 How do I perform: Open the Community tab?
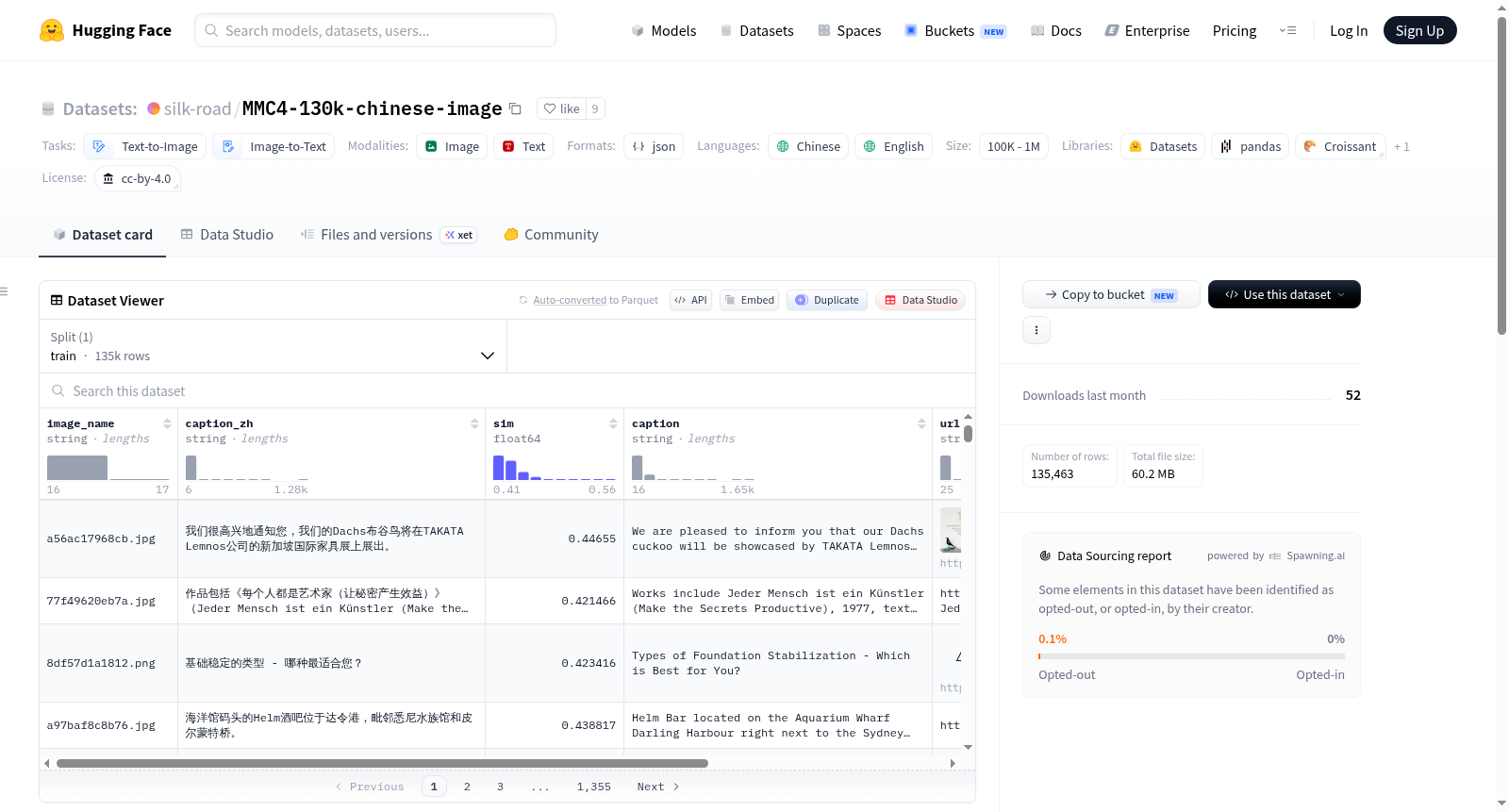click(x=551, y=235)
